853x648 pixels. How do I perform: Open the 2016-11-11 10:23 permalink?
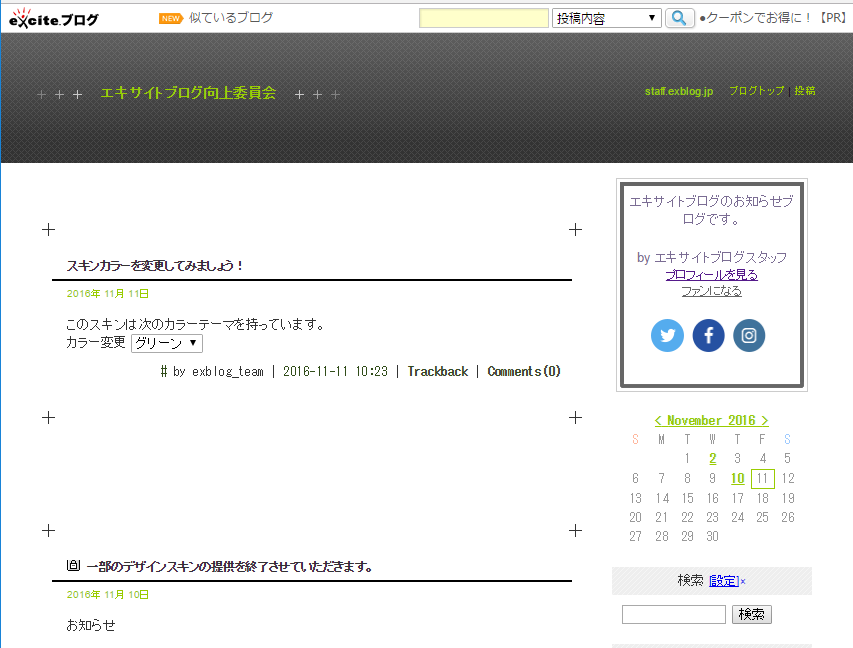point(335,372)
